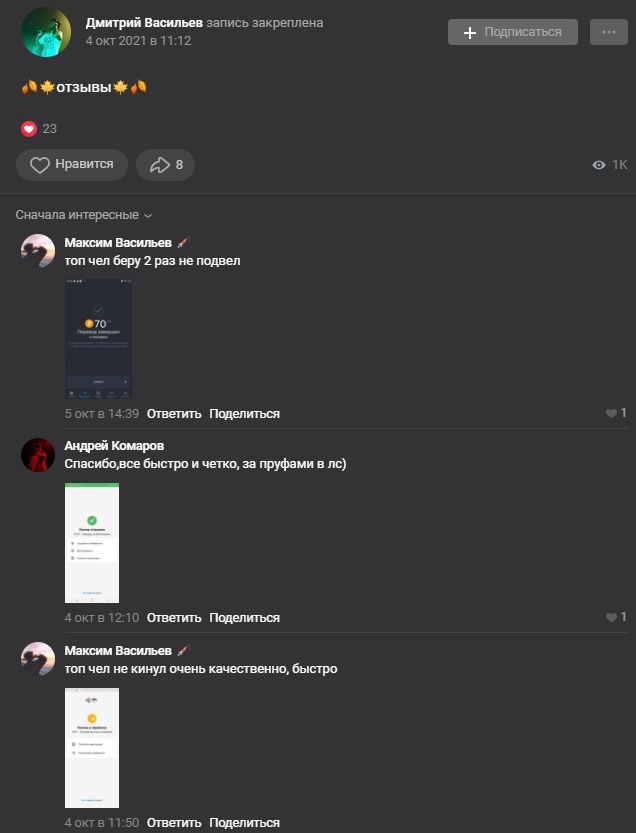Open the three-dots post options menu
This screenshot has height=833, width=636.
click(608, 32)
